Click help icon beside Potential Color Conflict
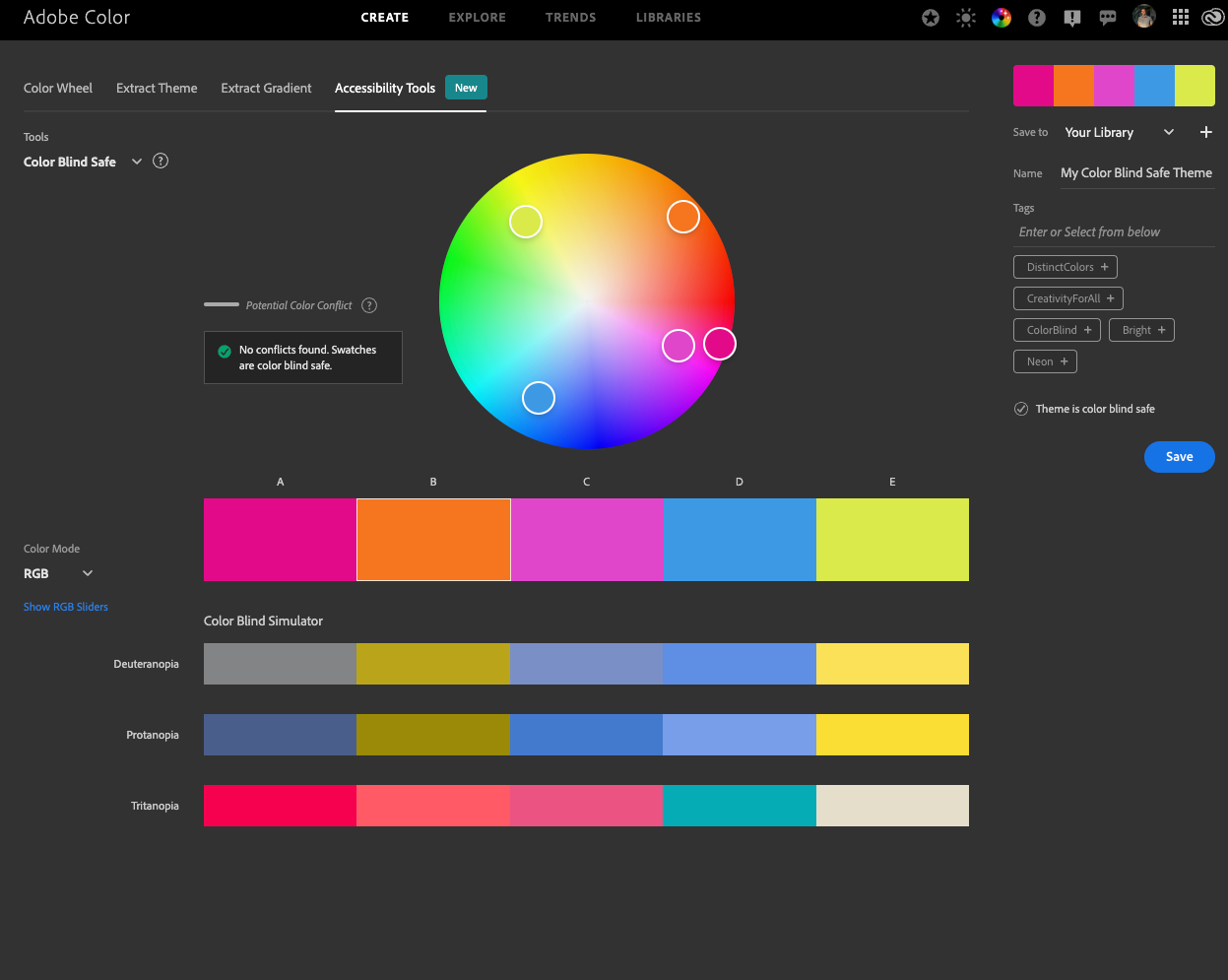The height and width of the screenshot is (980, 1228). pos(369,305)
